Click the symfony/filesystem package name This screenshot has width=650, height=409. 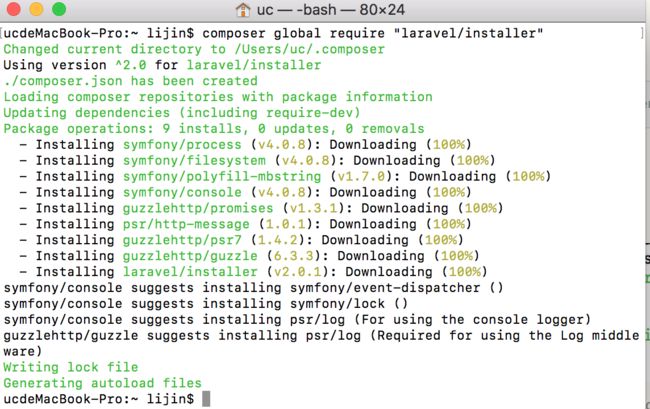pyautogui.click(x=194, y=160)
